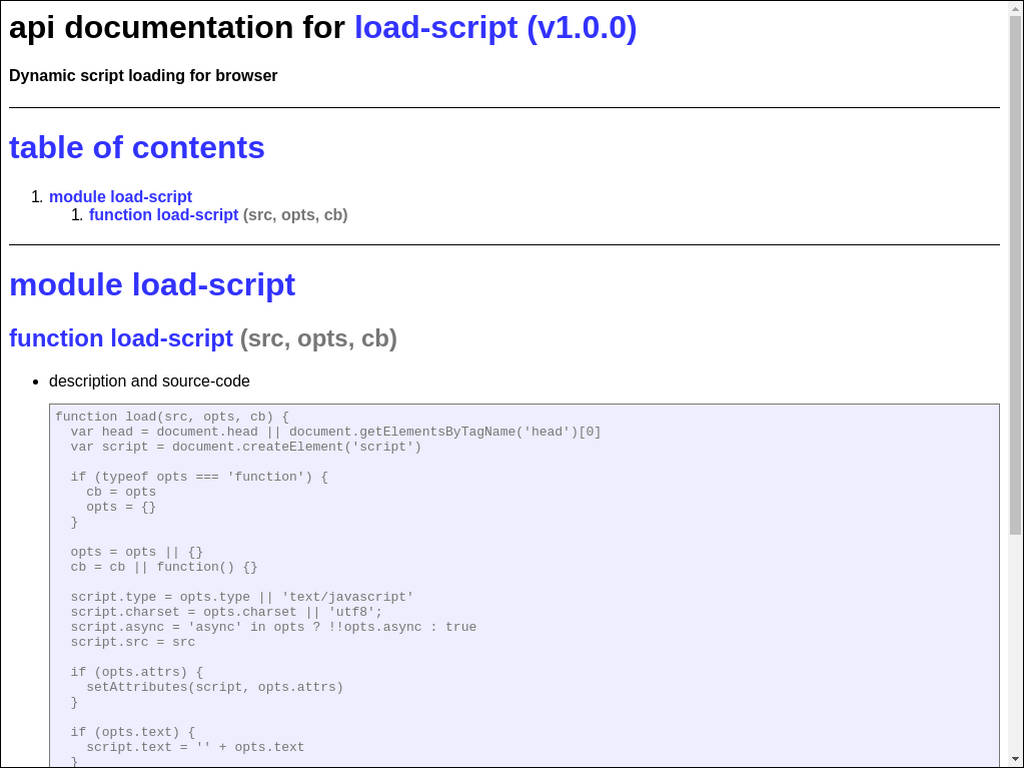Viewport: 1024px width, 768px height.
Task: Click the function load-script section heading
Action: [x=121, y=339]
